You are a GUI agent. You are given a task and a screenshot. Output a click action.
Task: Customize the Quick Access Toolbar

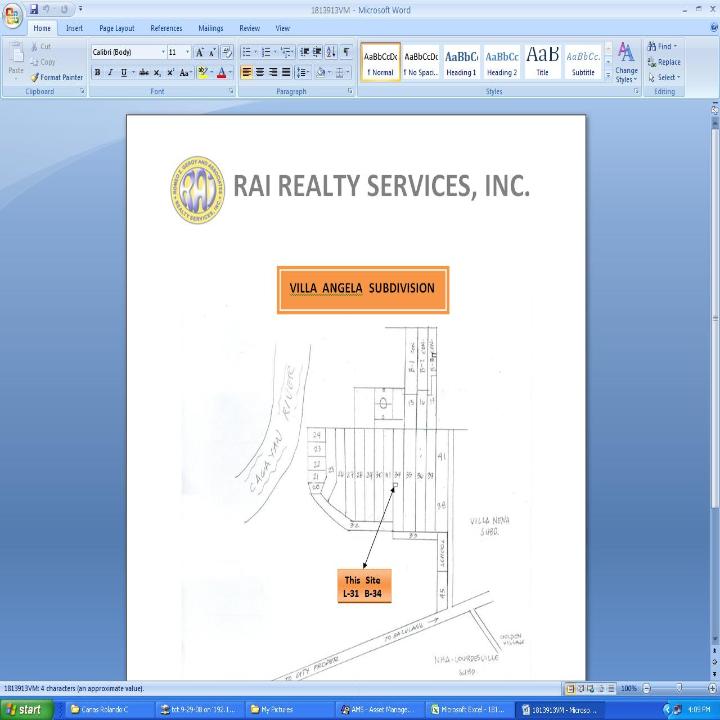pyautogui.click(x=80, y=9)
